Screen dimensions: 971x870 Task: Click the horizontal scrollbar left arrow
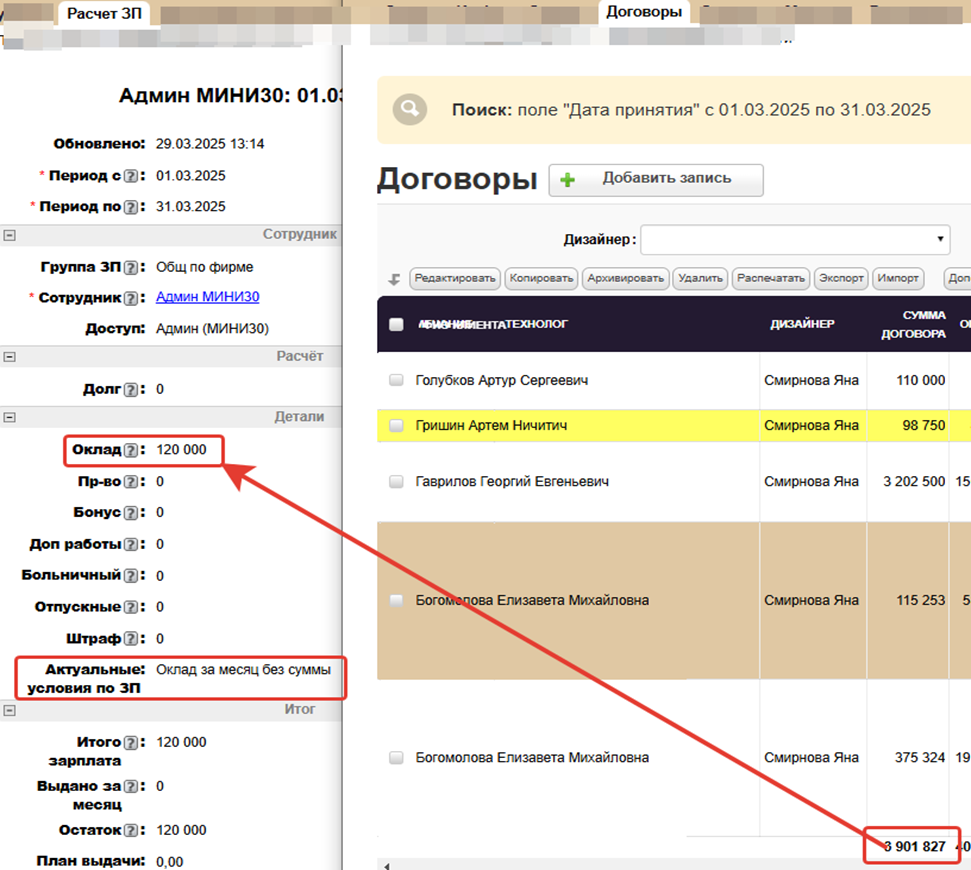pyautogui.click(x=387, y=865)
